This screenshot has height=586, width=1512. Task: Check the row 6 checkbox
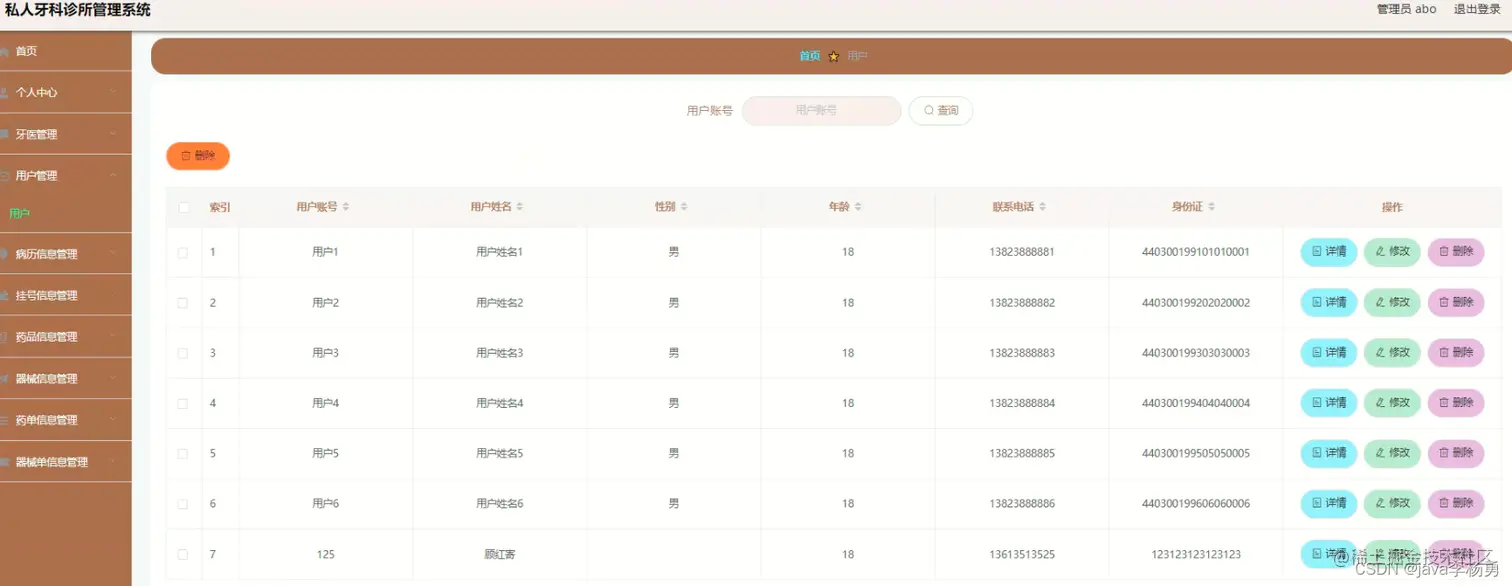coord(183,504)
